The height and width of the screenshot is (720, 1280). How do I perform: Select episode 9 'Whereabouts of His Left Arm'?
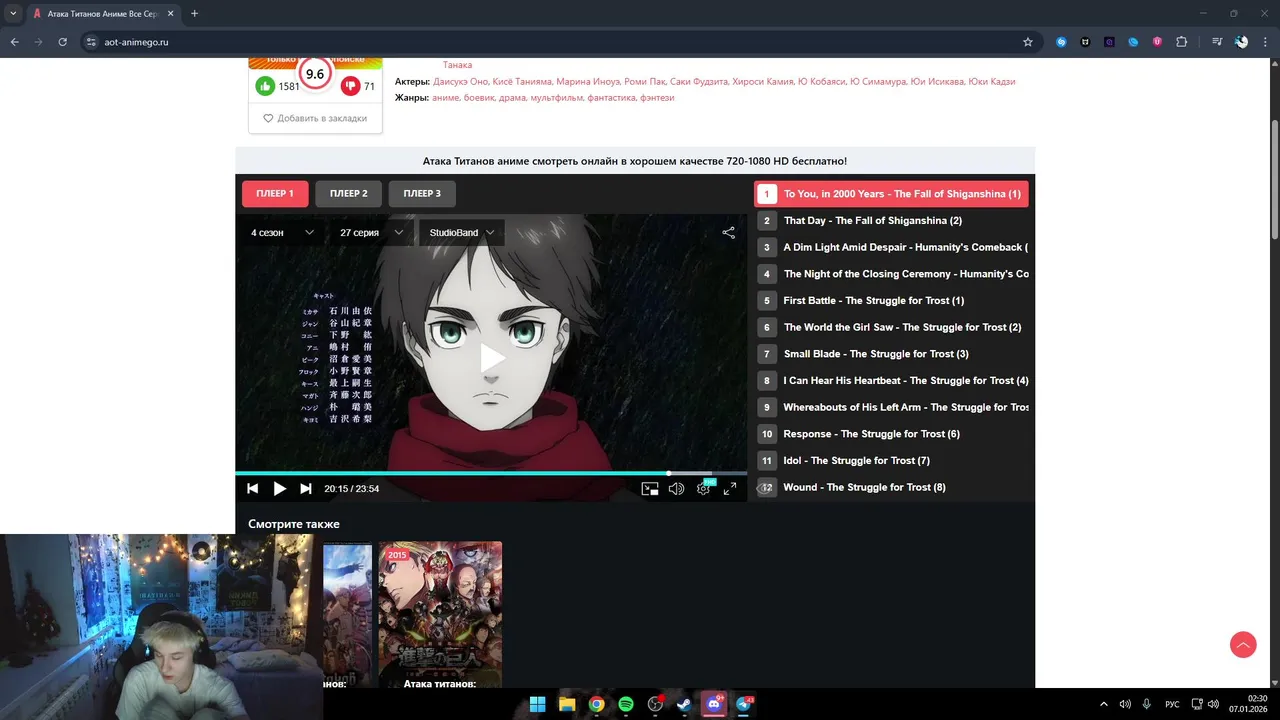(891, 407)
